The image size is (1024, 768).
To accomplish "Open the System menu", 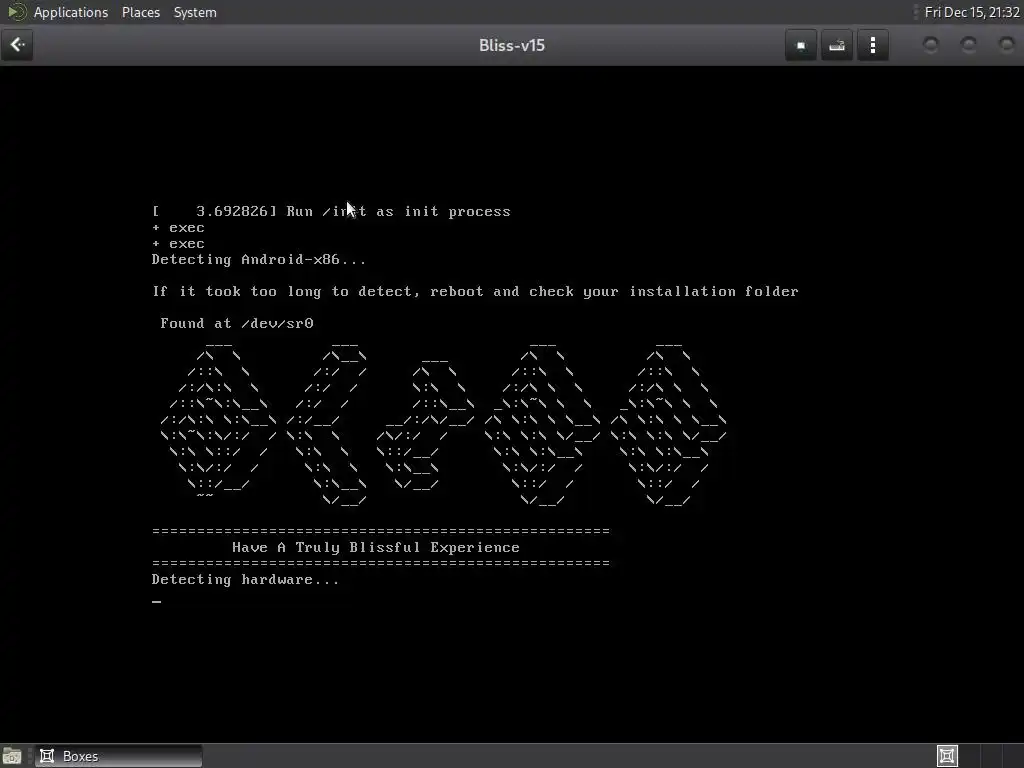I will (195, 12).
